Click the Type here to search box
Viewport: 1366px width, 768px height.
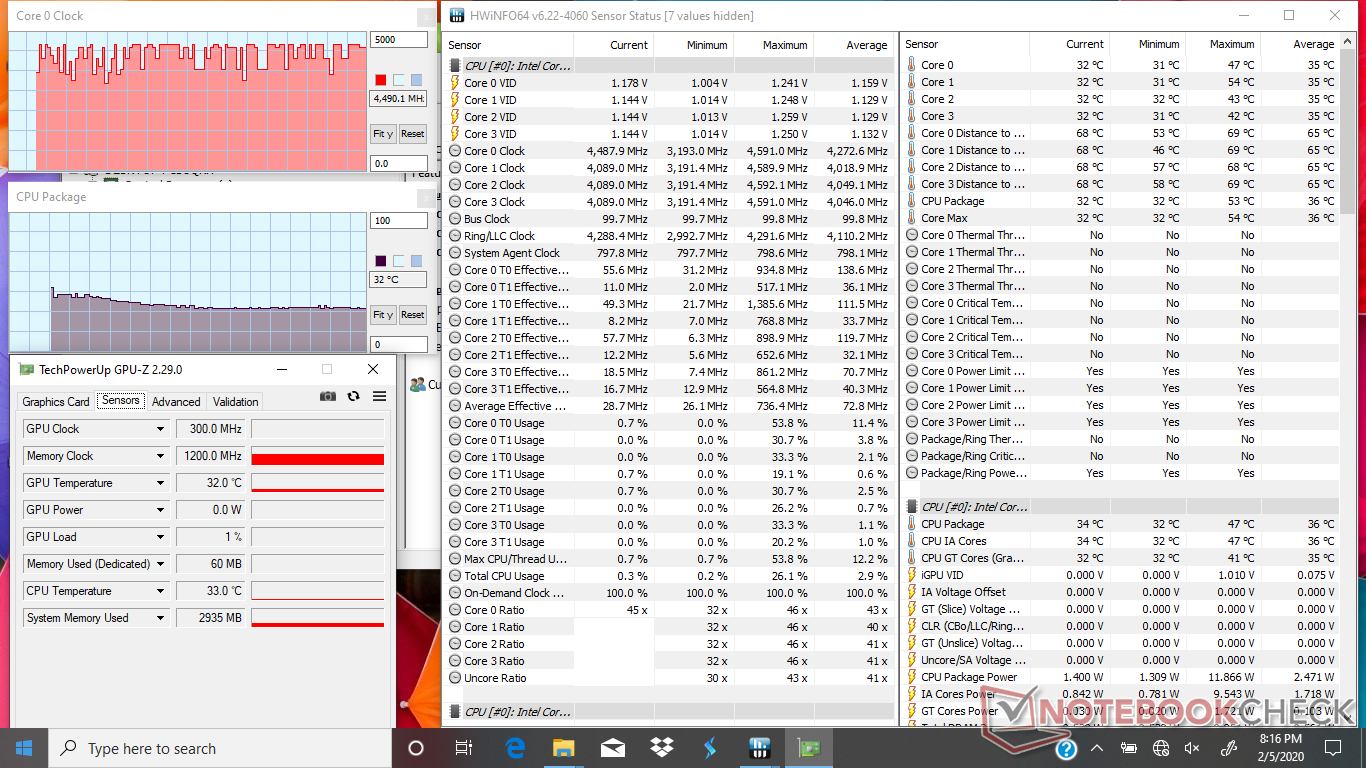[x=220, y=748]
